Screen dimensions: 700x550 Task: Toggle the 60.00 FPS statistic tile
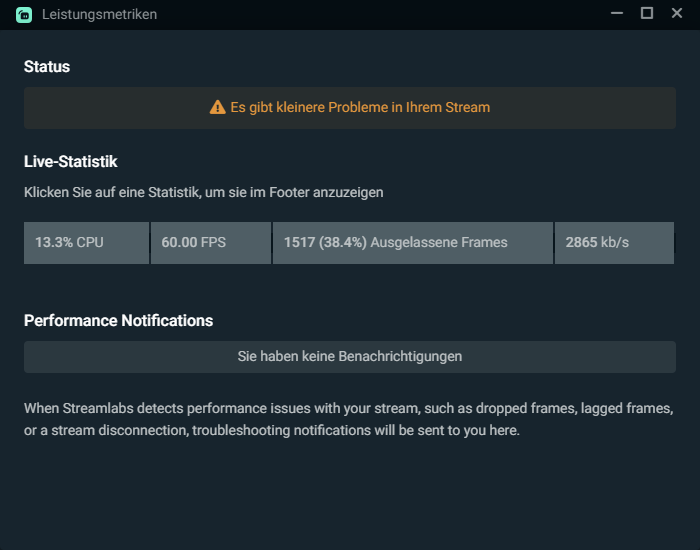pos(211,243)
